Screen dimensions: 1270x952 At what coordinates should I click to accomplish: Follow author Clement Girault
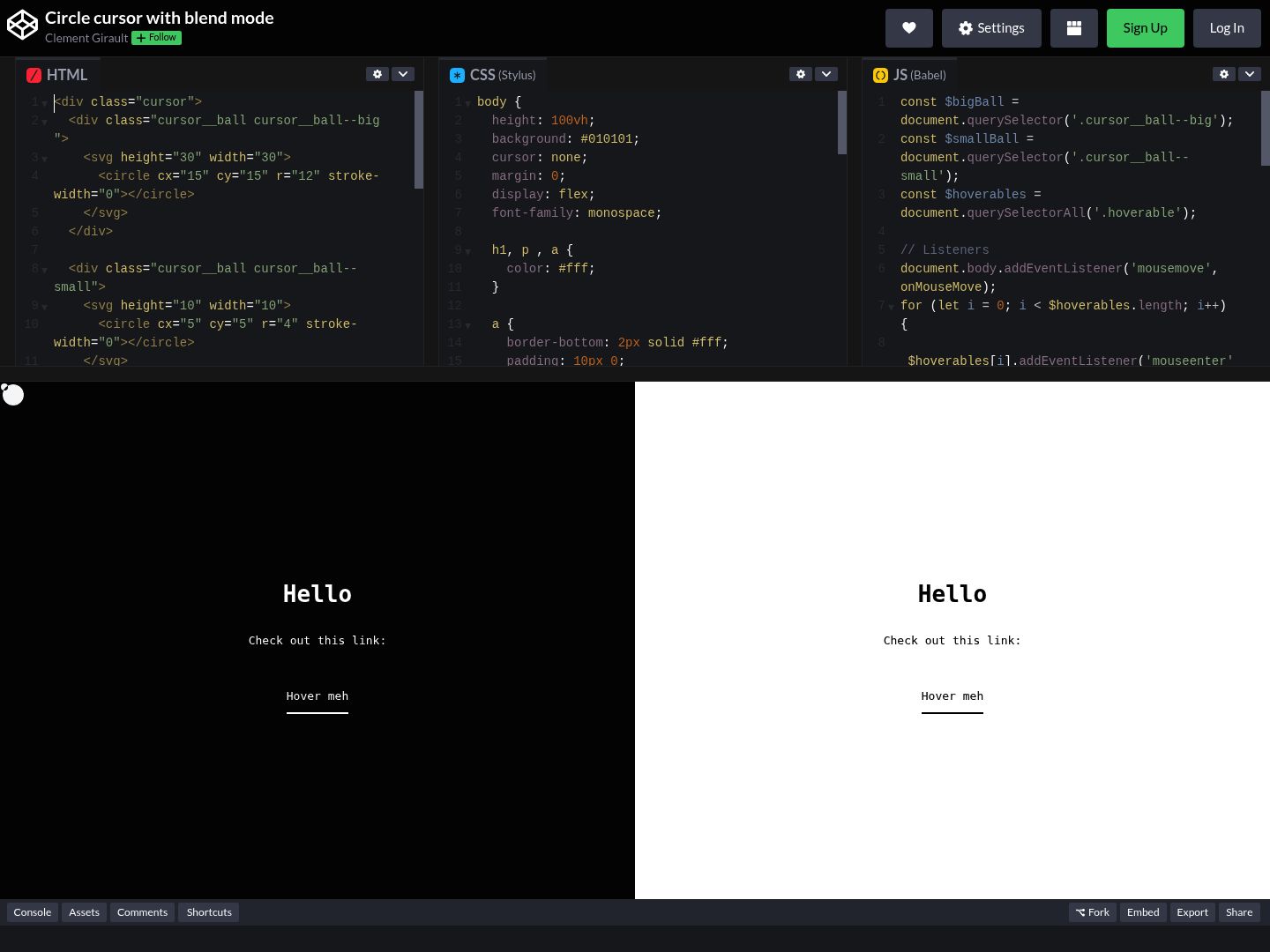pyautogui.click(x=157, y=38)
